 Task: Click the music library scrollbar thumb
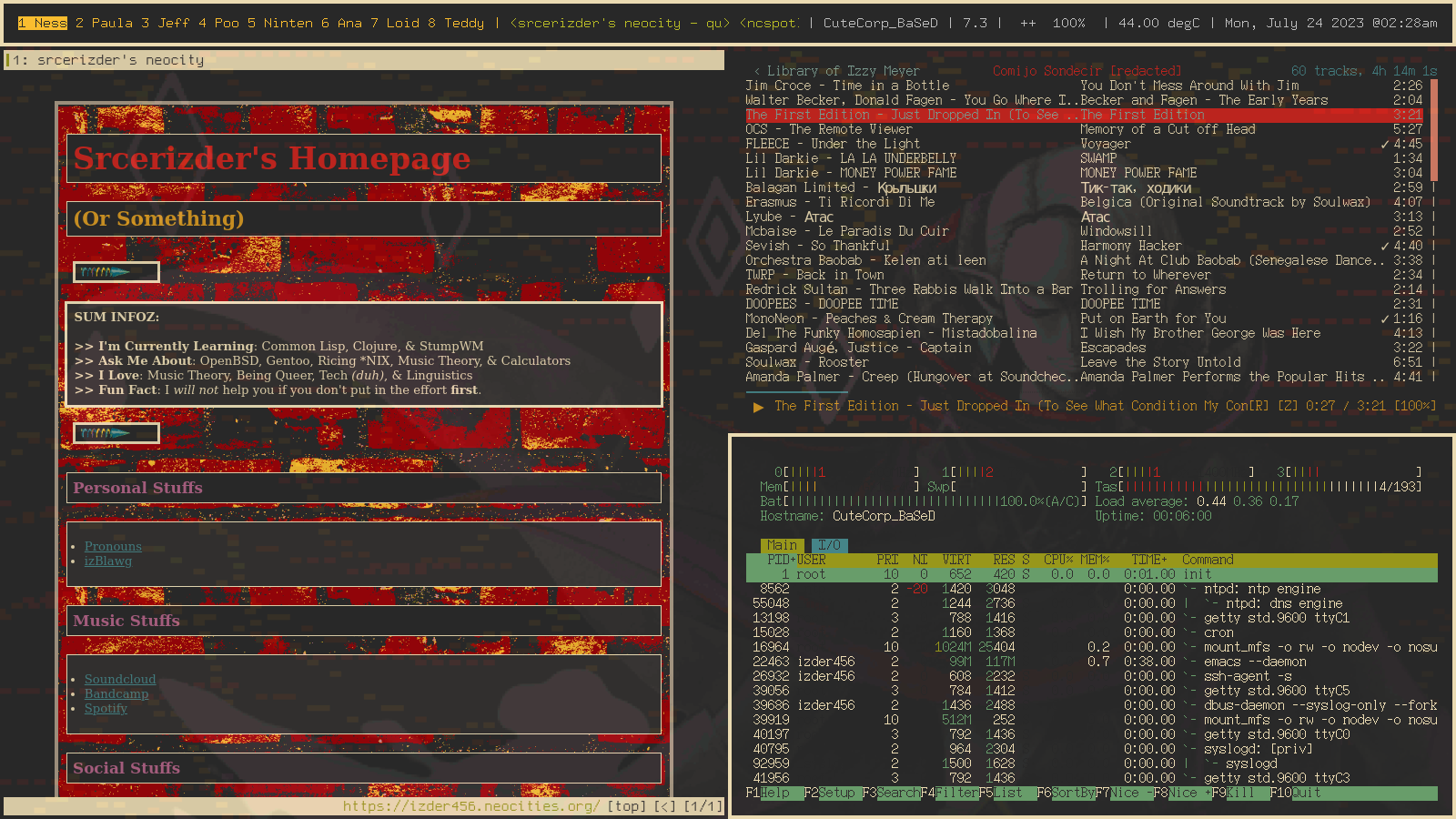1433,129
